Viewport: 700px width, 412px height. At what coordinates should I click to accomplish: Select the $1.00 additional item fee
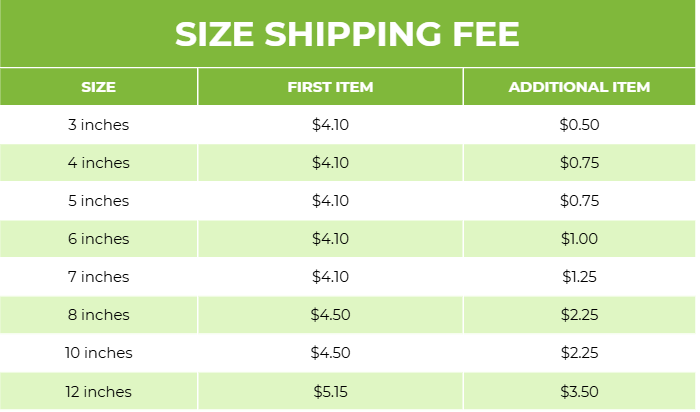[x=579, y=239]
